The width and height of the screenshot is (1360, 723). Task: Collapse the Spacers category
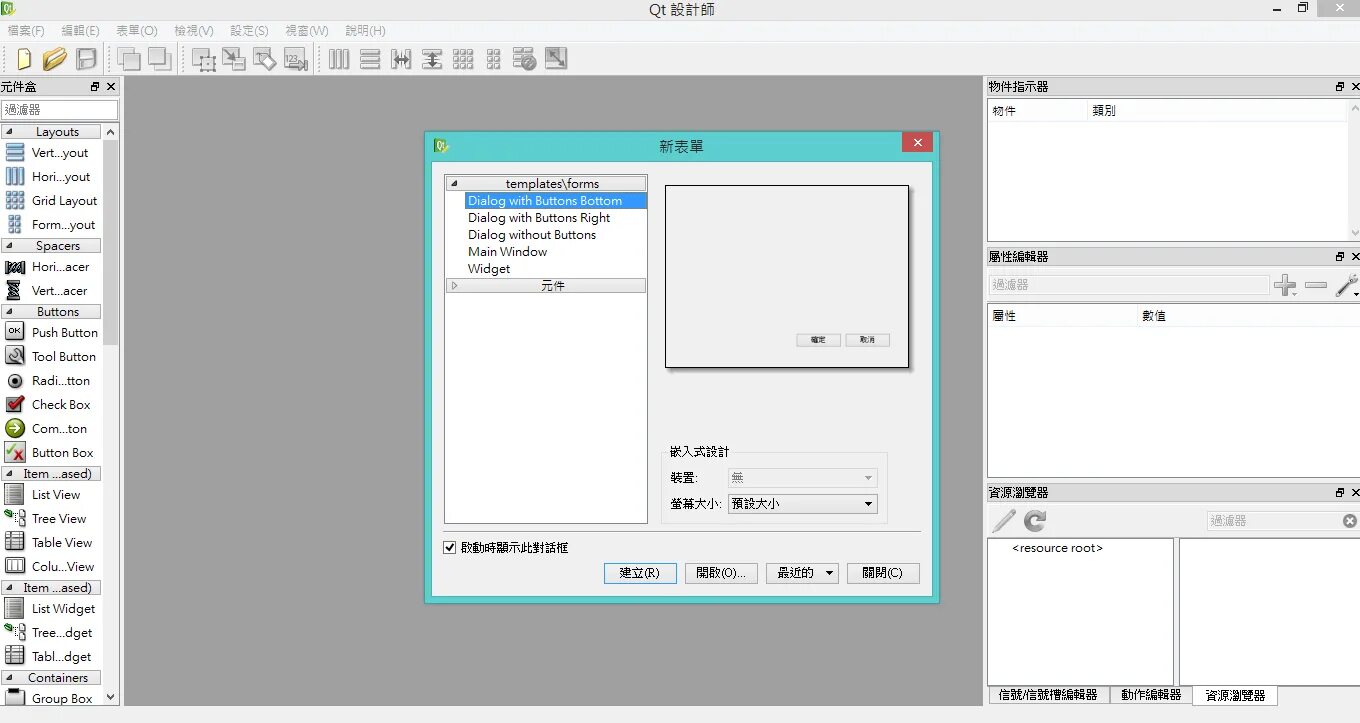(9, 246)
